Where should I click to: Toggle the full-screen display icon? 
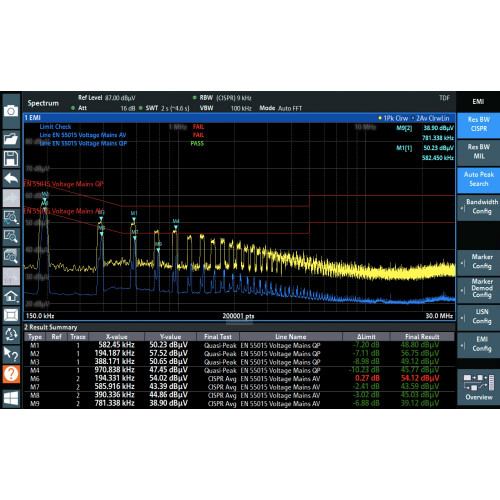pyautogui.click(x=11, y=315)
